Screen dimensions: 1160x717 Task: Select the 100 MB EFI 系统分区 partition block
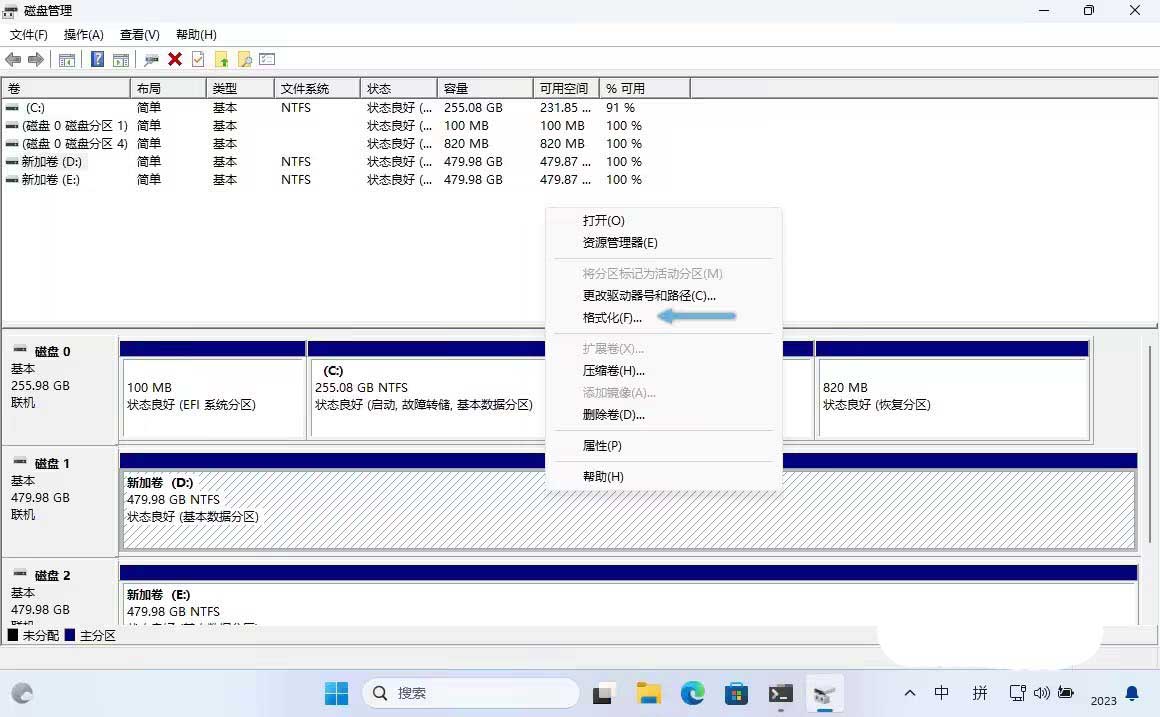[x=213, y=391]
